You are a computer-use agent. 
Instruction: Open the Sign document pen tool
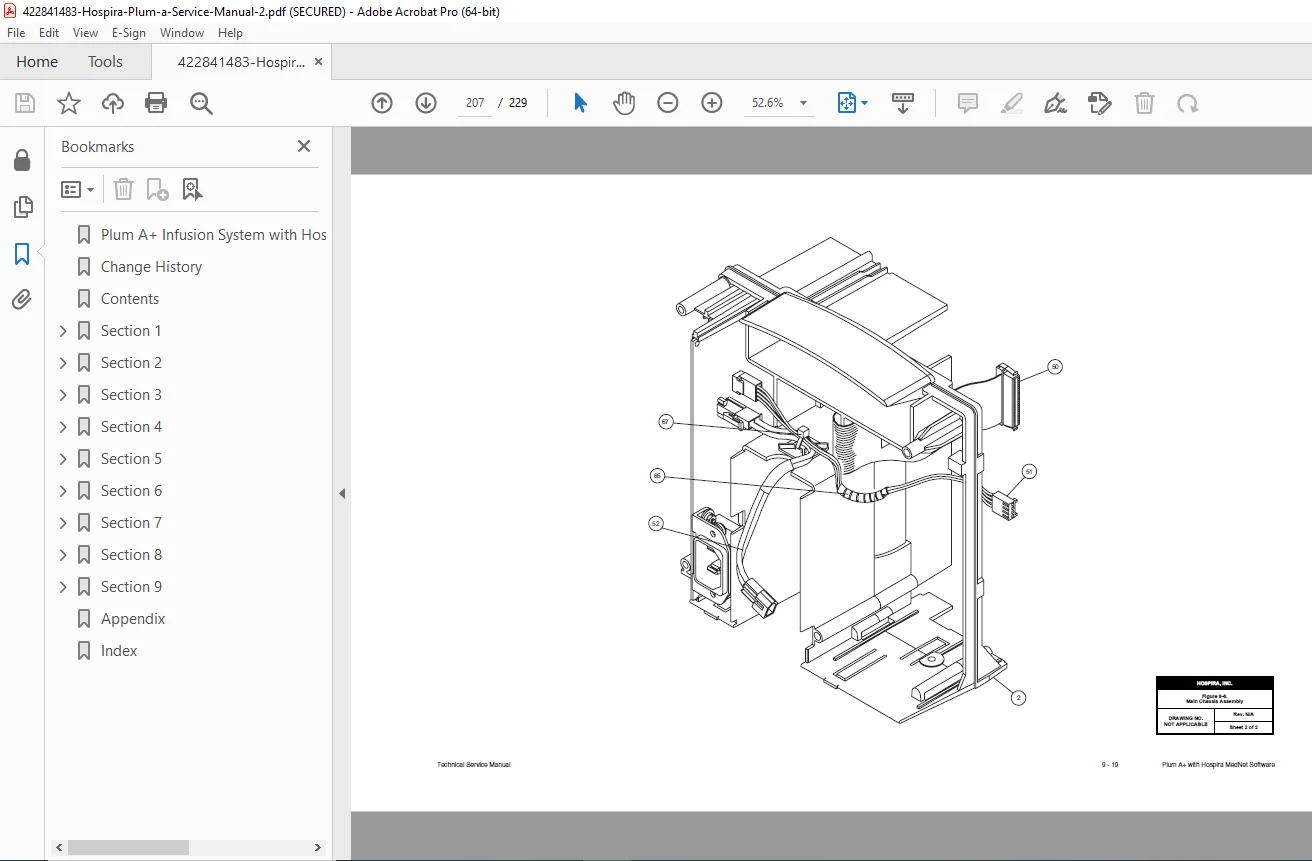click(x=1056, y=103)
